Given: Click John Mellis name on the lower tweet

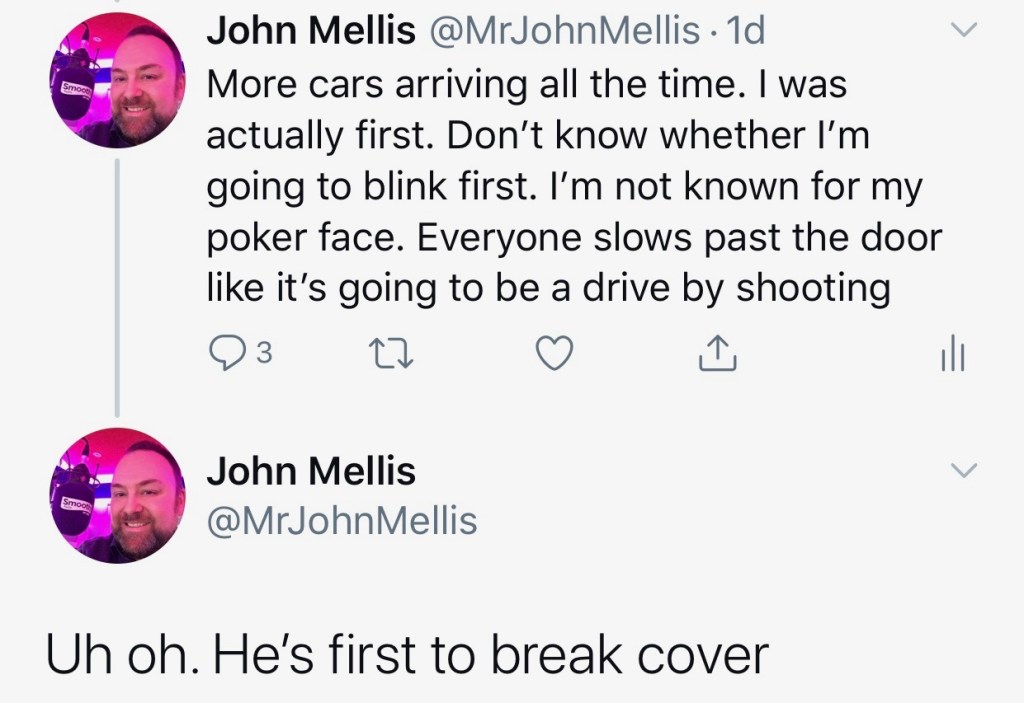Looking at the screenshot, I should 310,471.
